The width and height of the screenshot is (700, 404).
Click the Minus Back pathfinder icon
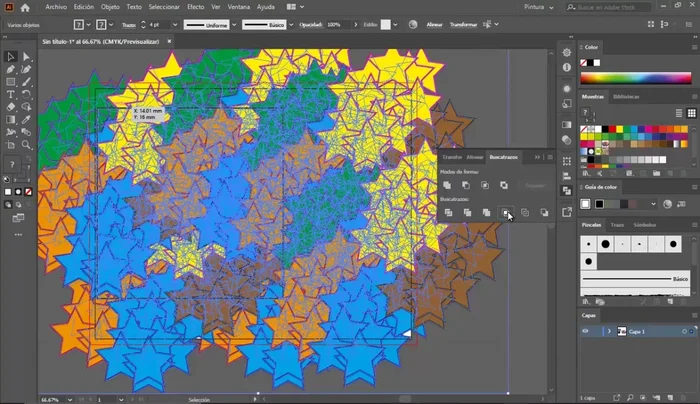544,212
